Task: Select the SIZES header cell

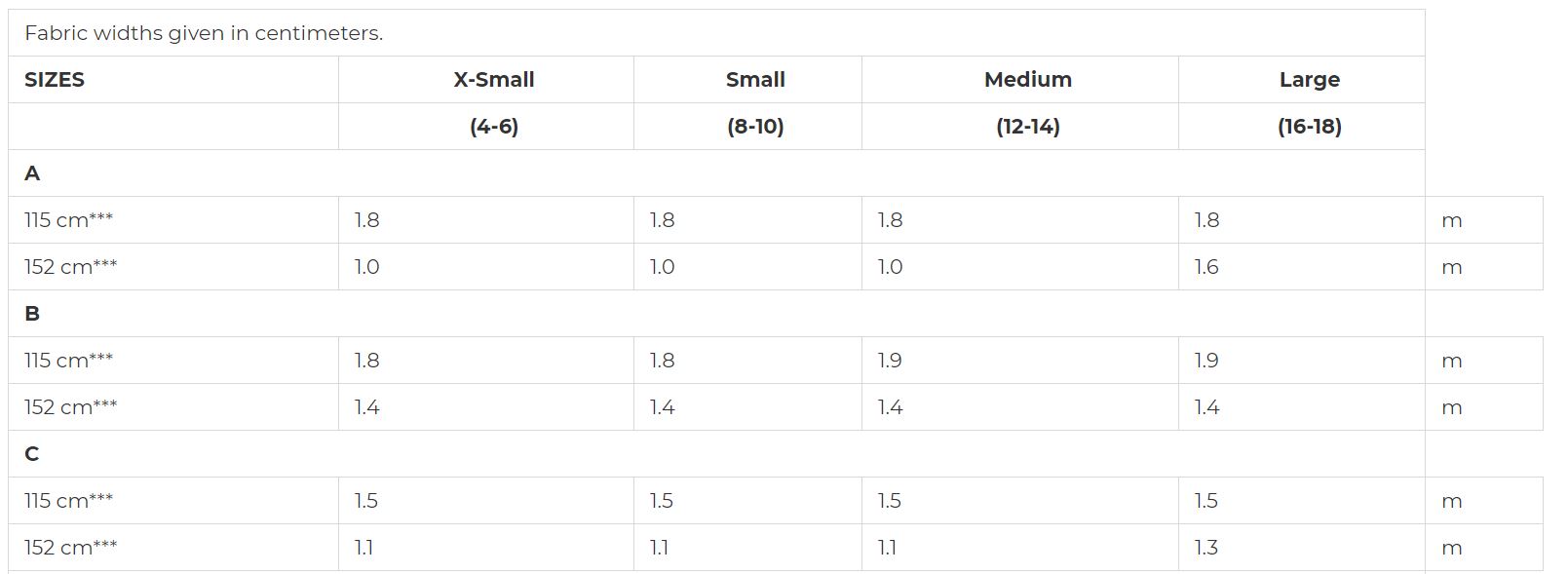Action: tap(55, 80)
